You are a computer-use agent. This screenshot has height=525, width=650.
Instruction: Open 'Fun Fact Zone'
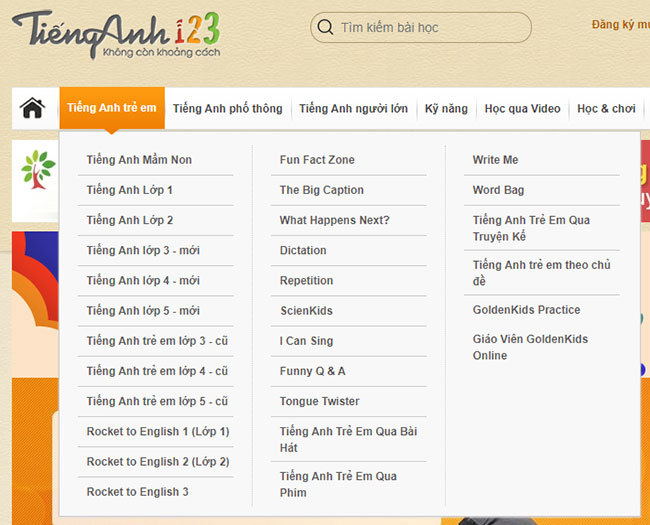317,160
